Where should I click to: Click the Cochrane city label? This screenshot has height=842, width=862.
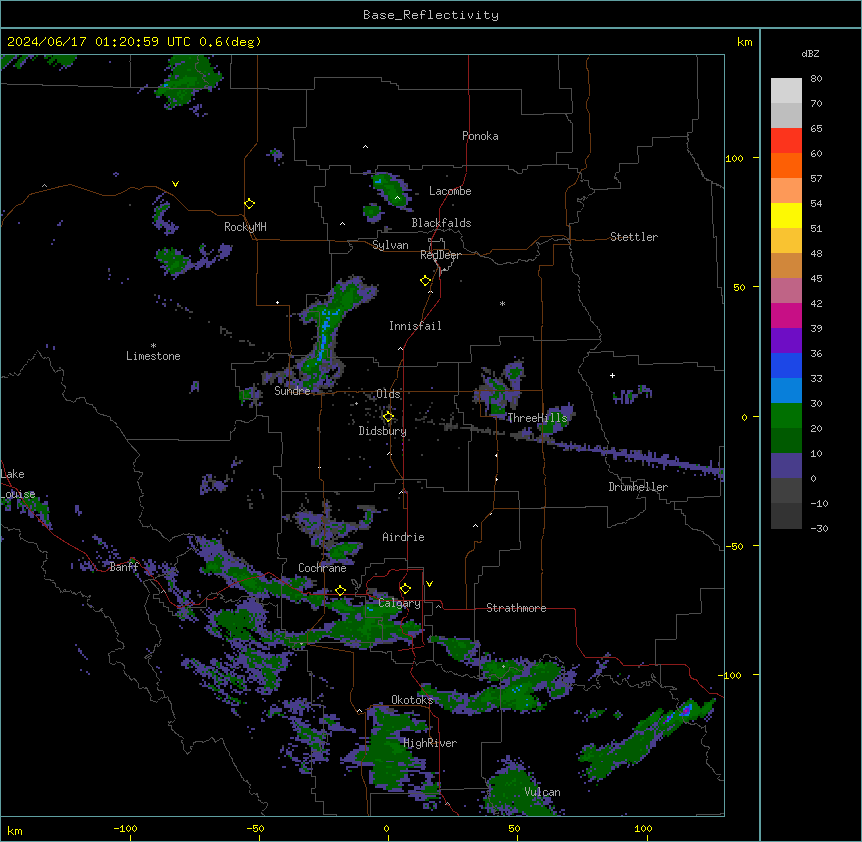322,568
